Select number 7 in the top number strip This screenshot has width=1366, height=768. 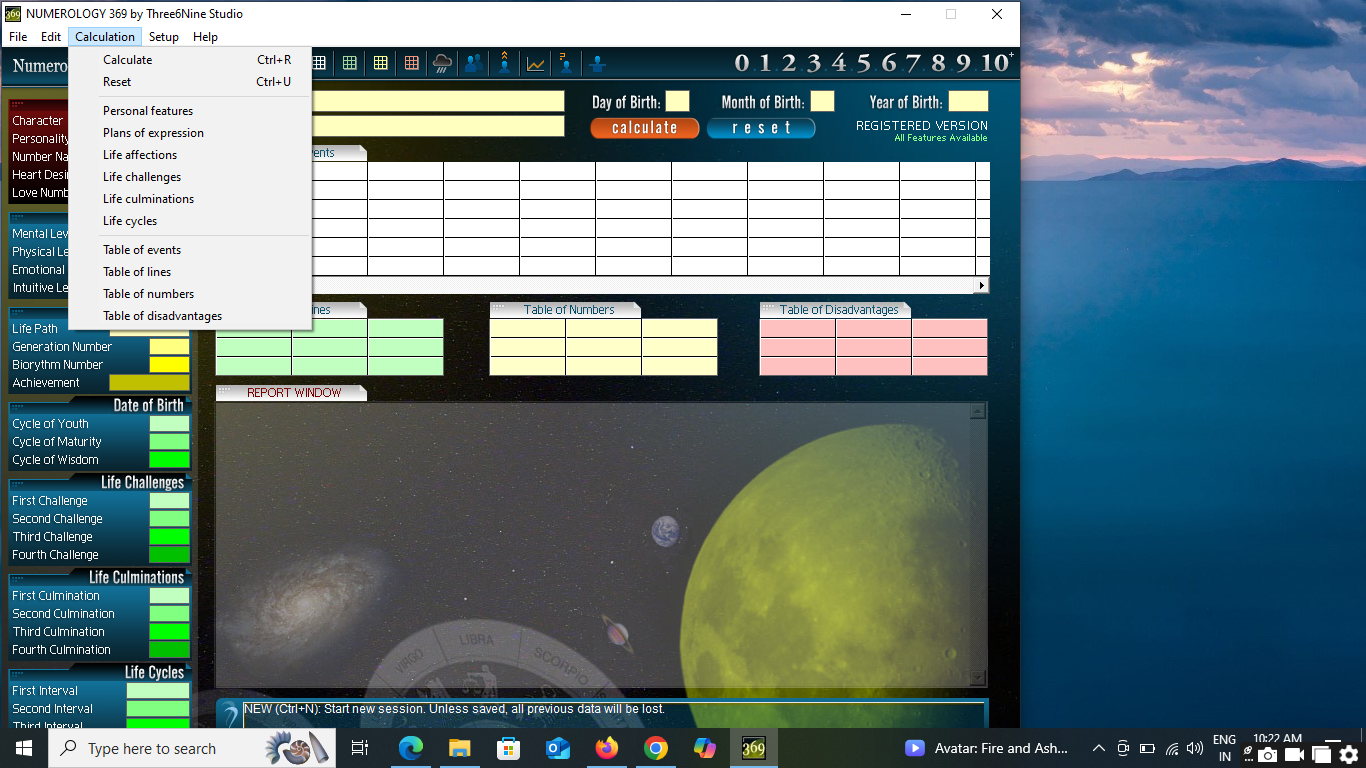pos(913,63)
